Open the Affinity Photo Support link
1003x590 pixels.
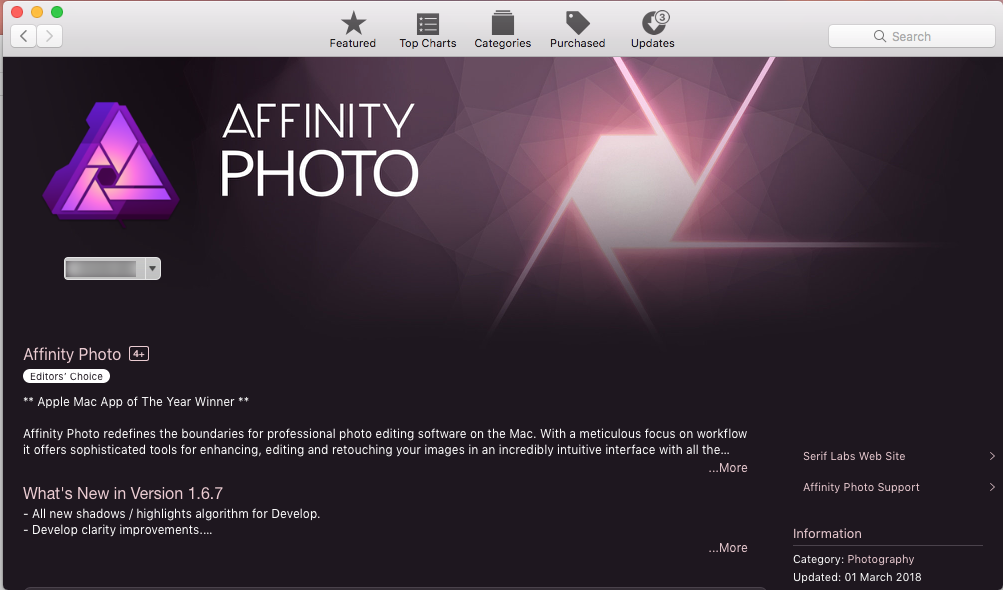861,487
